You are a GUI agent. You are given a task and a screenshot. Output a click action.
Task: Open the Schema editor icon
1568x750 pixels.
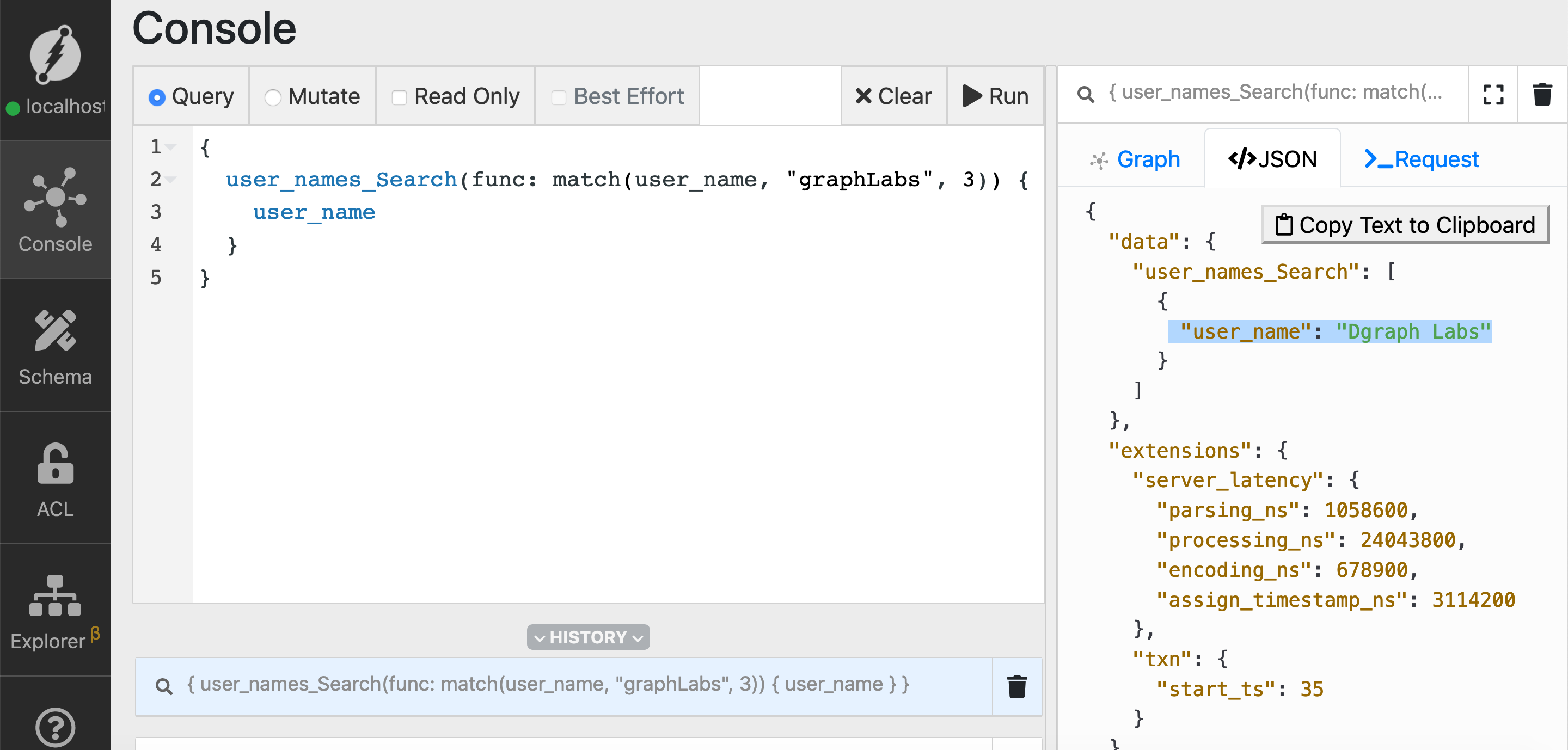(x=55, y=331)
